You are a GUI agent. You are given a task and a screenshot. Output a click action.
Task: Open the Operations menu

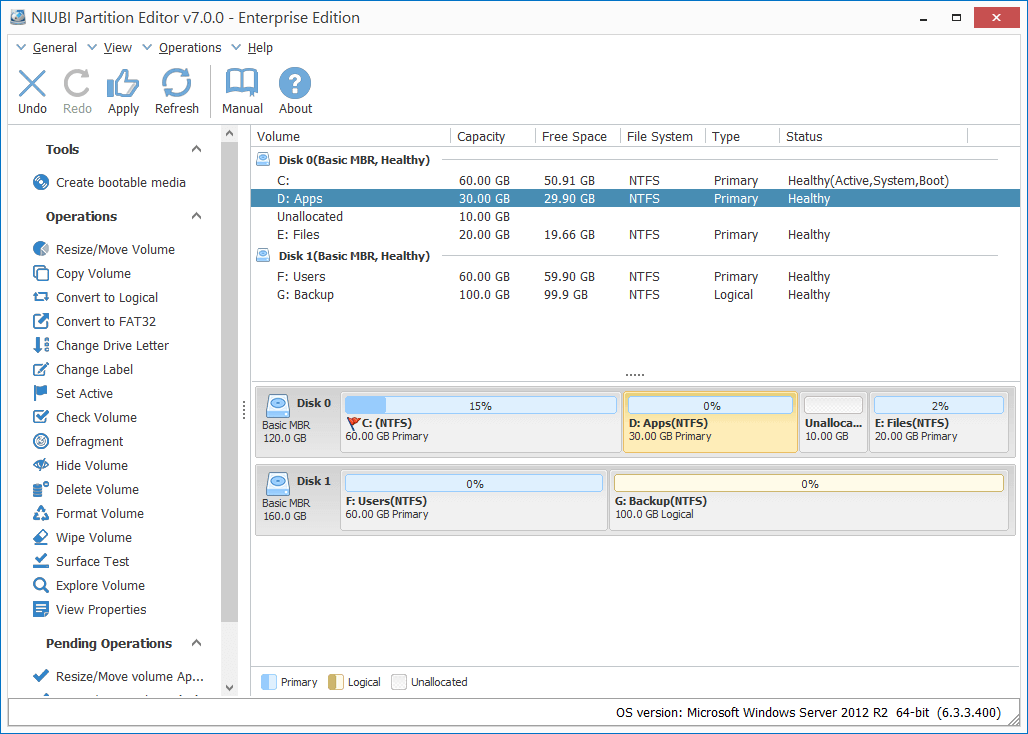190,48
